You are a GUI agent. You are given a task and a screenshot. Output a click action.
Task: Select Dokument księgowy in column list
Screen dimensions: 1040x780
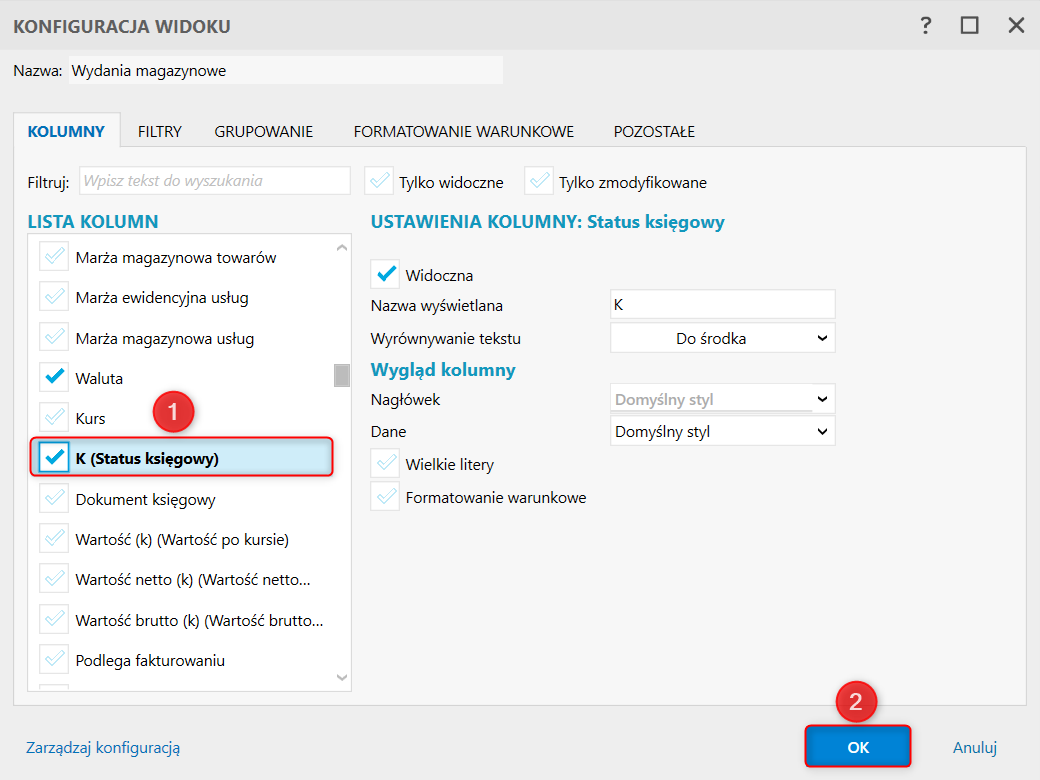click(x=145, y=499)
